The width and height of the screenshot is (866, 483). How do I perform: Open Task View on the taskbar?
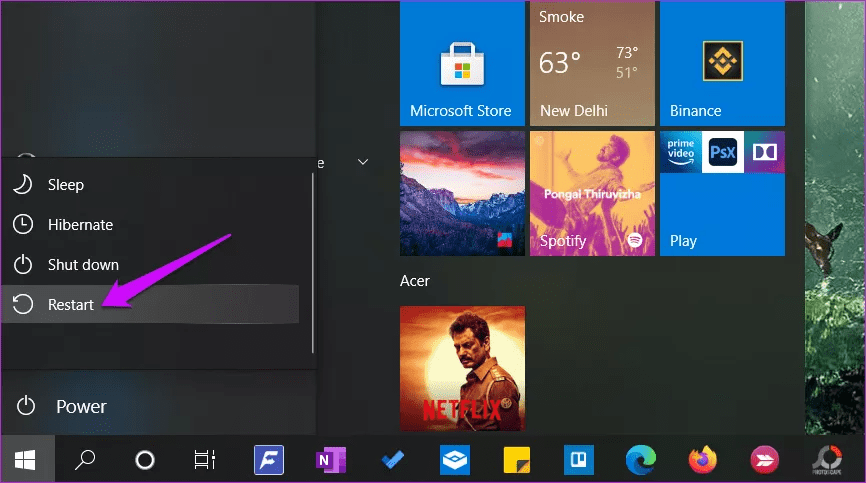204,459
